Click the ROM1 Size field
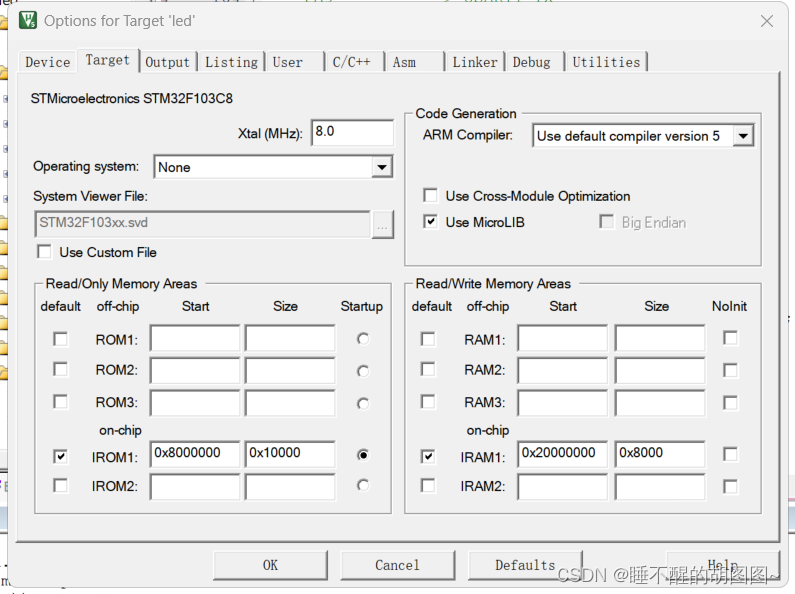The height and width of the screenshot is (594, 795). [x=290, y=338]
